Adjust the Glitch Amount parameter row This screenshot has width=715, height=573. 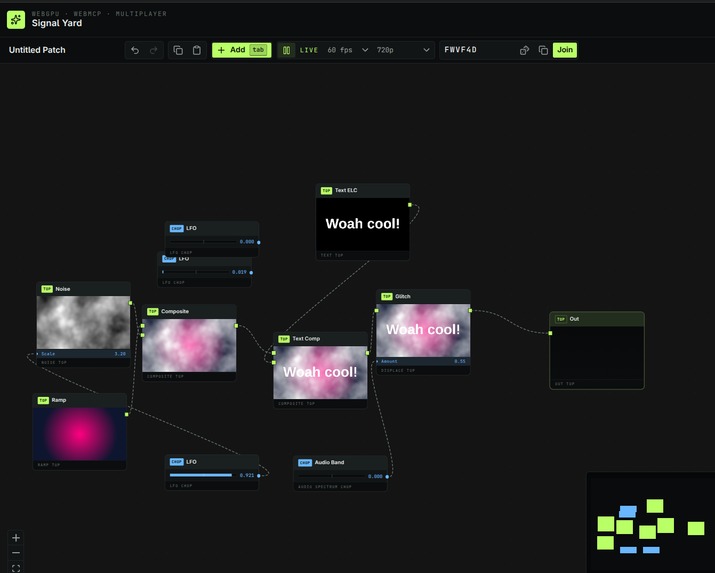coord(423,361)
